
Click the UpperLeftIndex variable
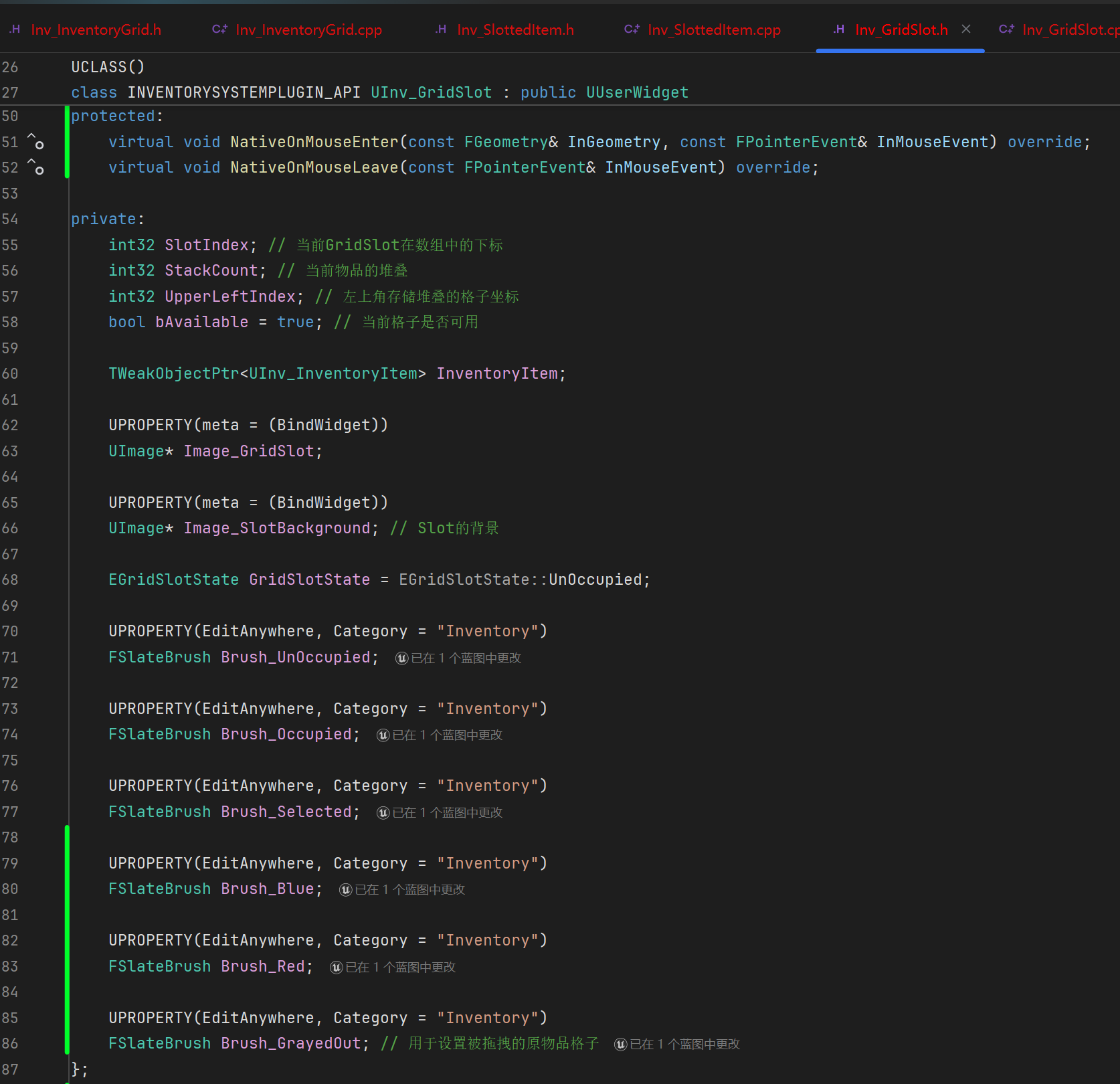pyautogui.click(x=230, y=296)
